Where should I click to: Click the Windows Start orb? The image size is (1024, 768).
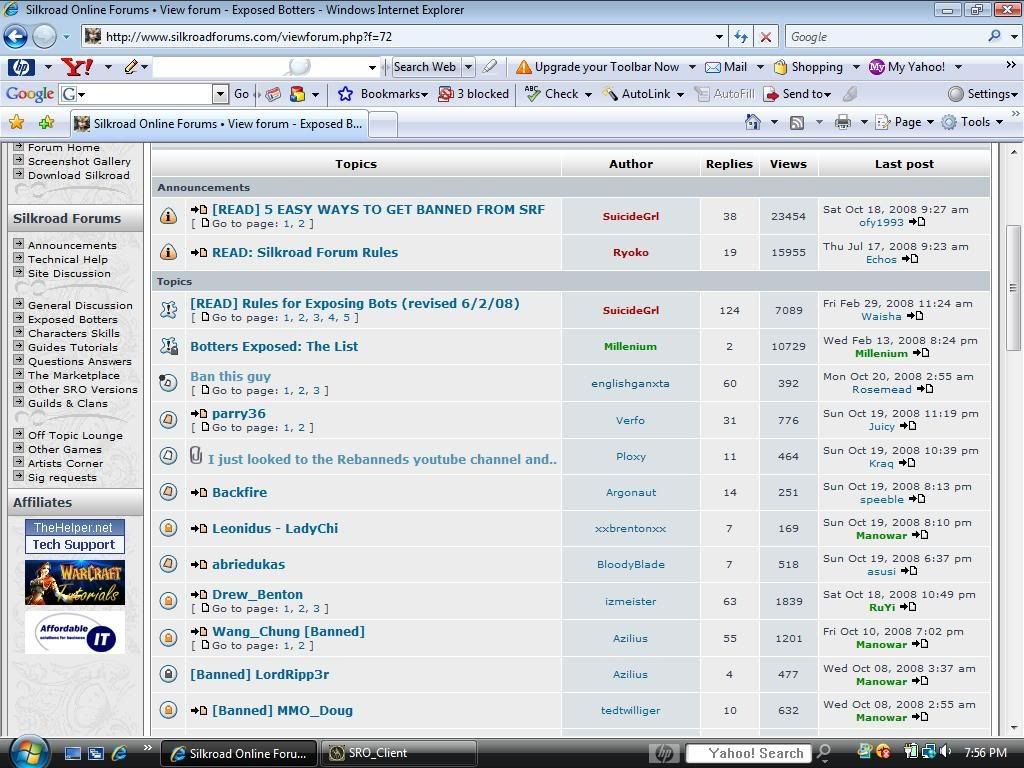pos(29,752)
